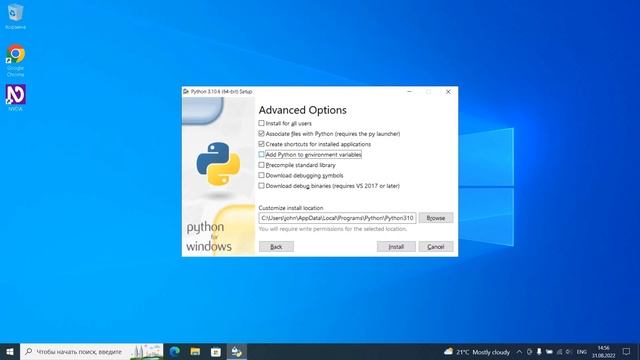The width and height of the screenshot is (640, 360).
Task: Open File Explorer from the taskbar
Action: point(195,351)
